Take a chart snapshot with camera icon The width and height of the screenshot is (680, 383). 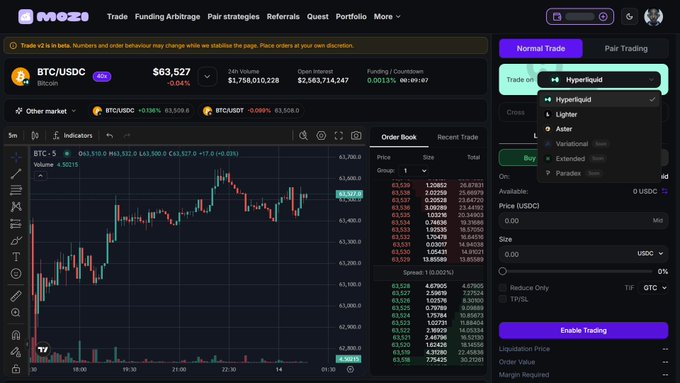[356, 135]
